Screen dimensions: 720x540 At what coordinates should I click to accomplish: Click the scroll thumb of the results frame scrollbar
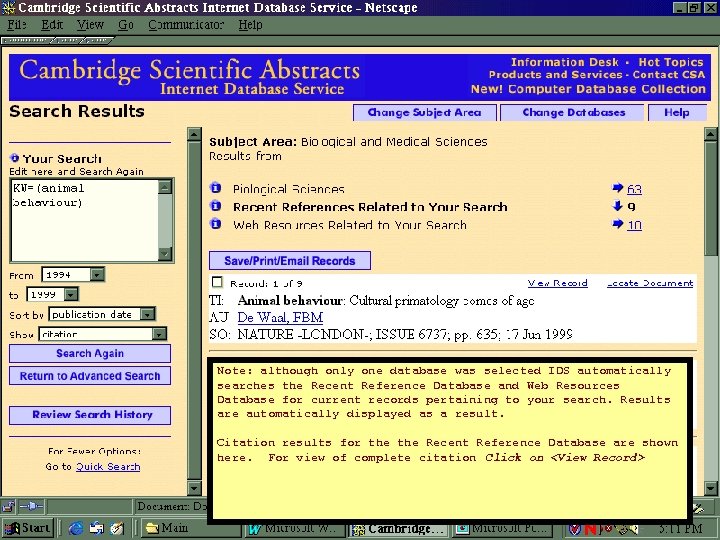tap(711, 198)
